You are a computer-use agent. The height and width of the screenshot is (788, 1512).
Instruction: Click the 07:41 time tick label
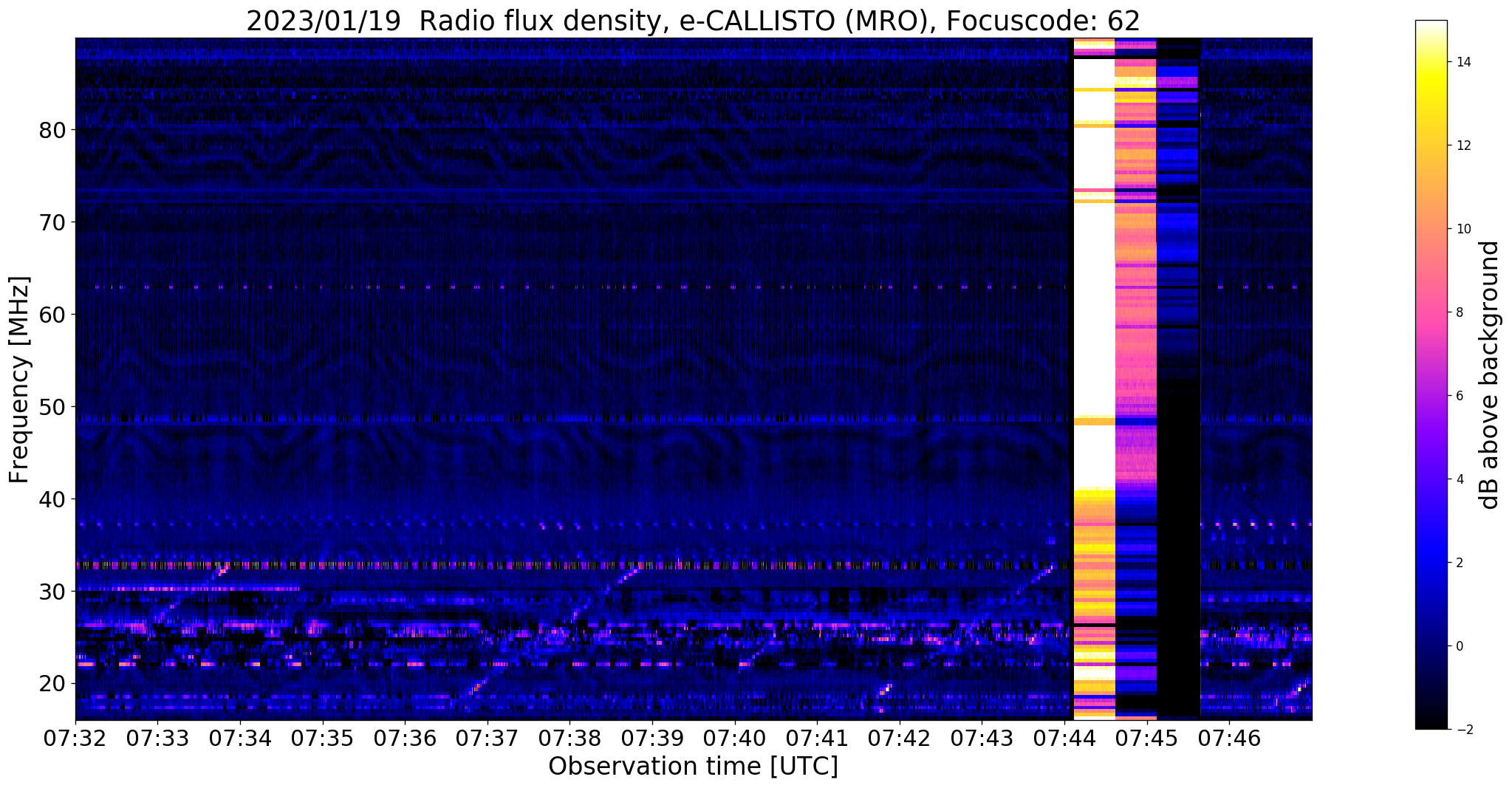click(x=817, y=738)
